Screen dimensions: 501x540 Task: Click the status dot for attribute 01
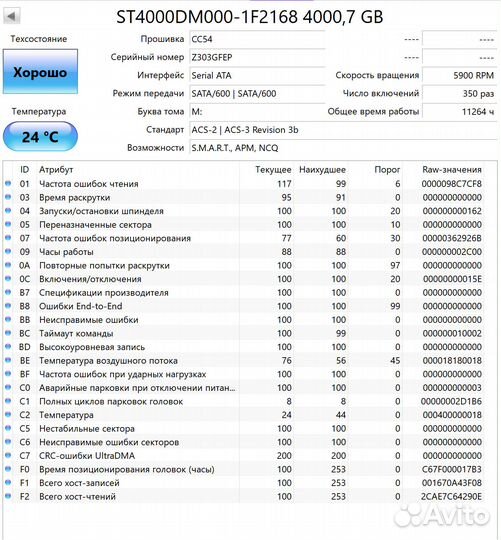8,184
